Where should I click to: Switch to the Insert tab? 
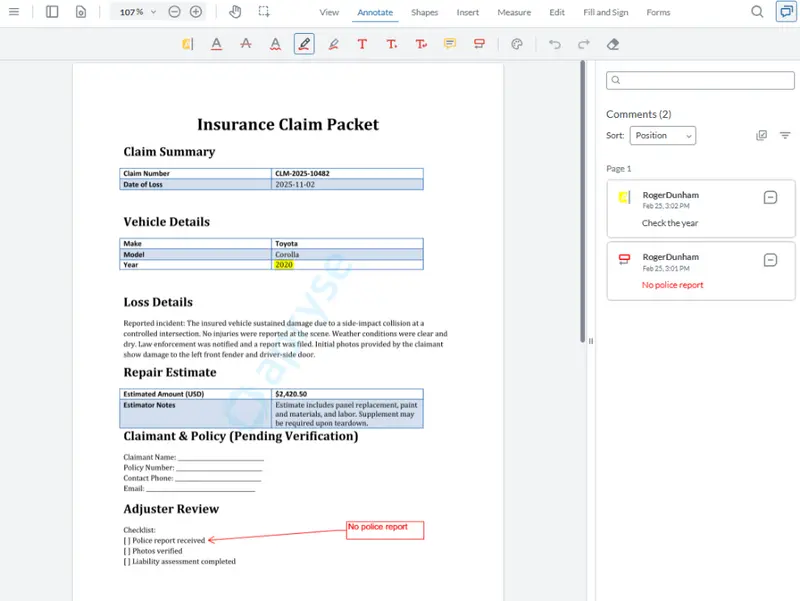(x=468, y=12)
